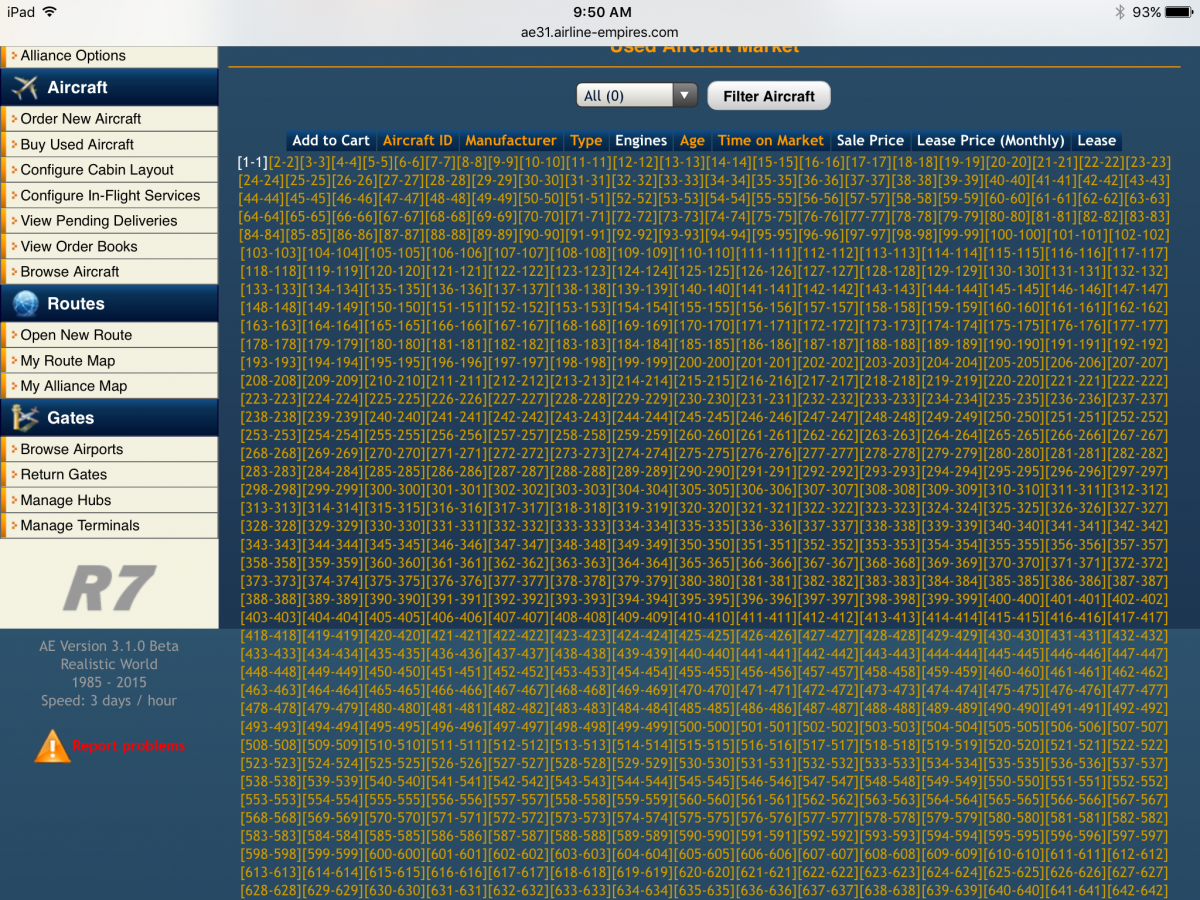Open Browse Airports
Image resolution: width=1200 pixels, height=900 pixels.
pos(72,450)
